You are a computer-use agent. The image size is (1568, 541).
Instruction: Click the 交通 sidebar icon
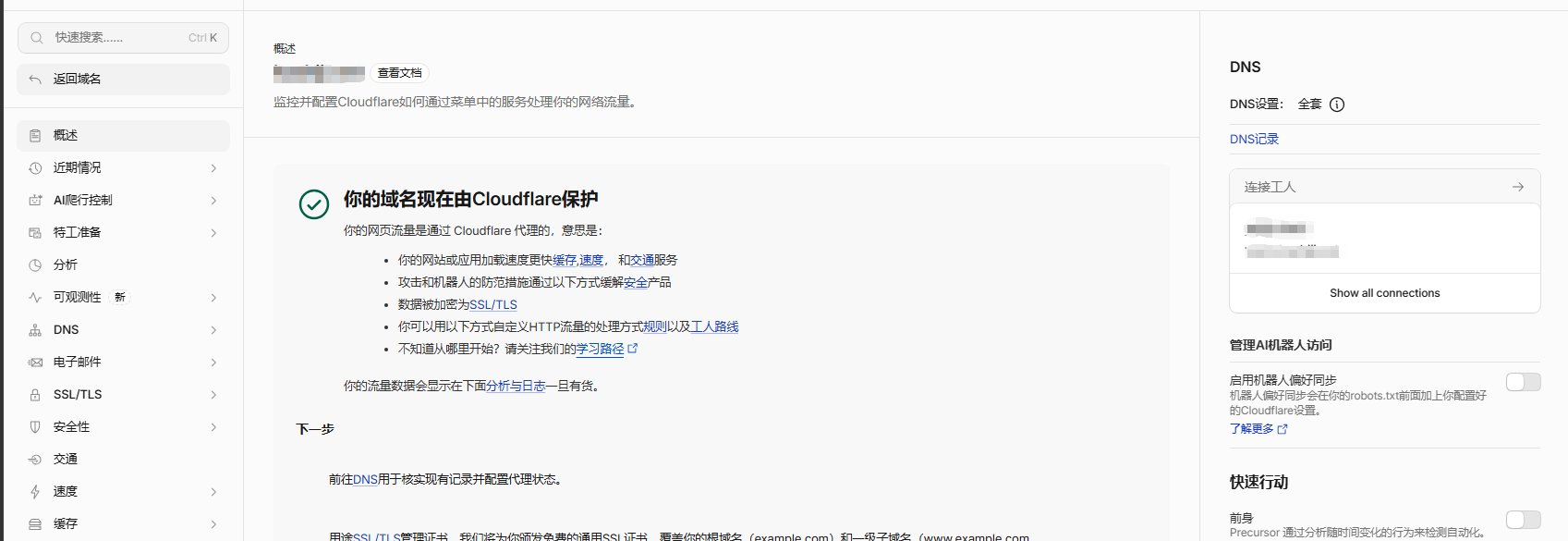[35, 460]
